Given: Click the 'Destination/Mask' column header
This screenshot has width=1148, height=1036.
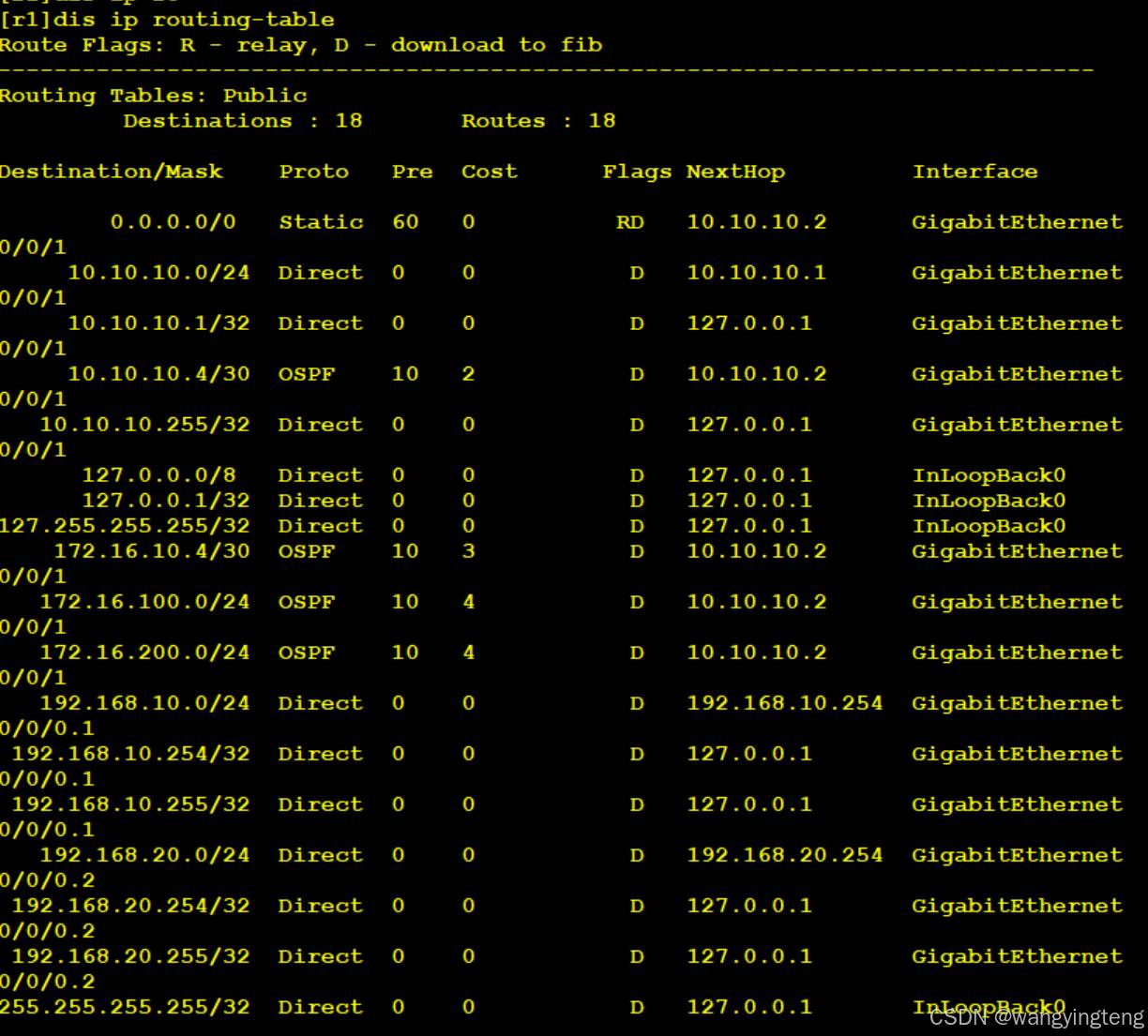Looking at the screenshot, I should click(x=112, y=171).
